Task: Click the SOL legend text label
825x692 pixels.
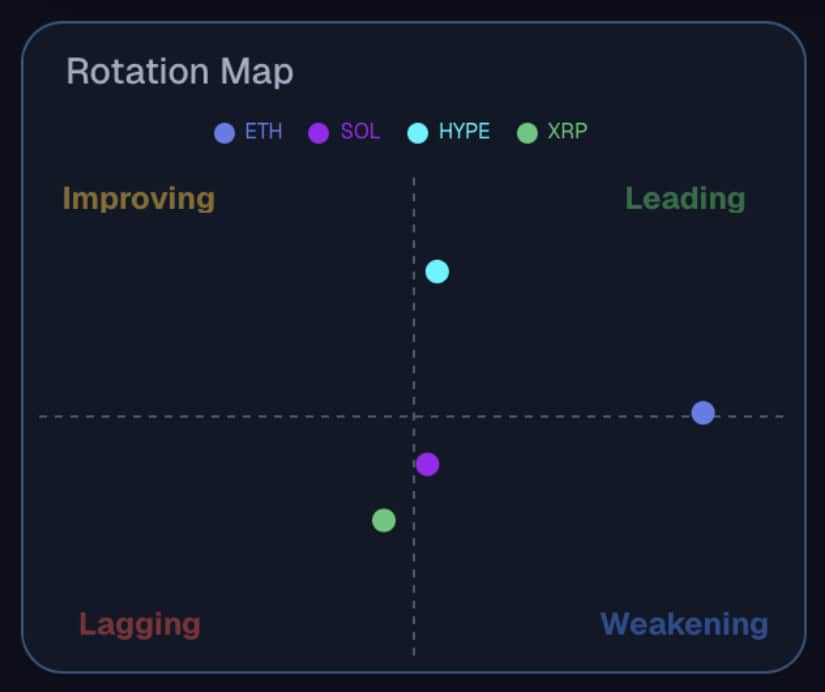Action: coord(360,131)
